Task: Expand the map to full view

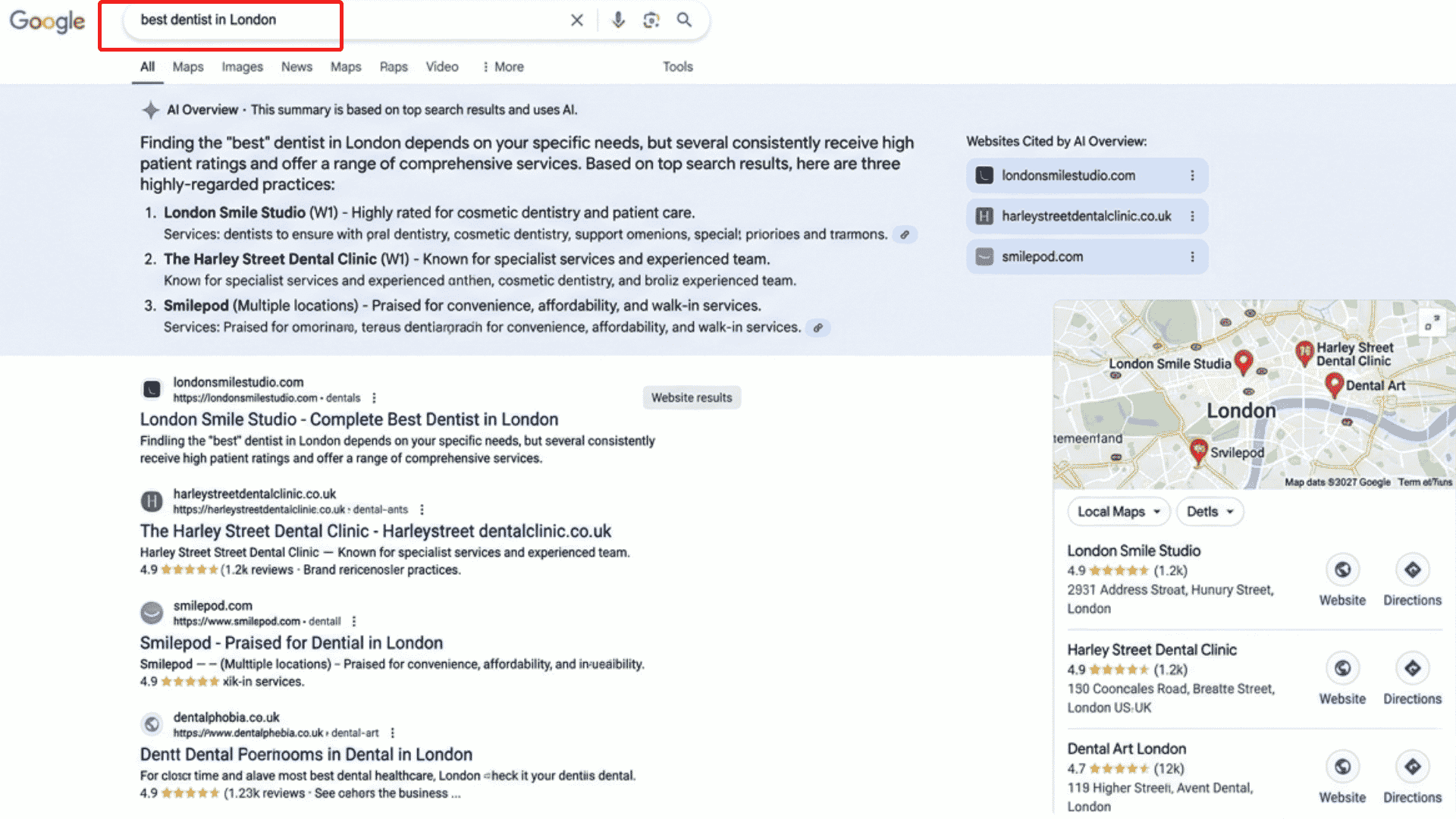Action: click(x=1432, y=322)
